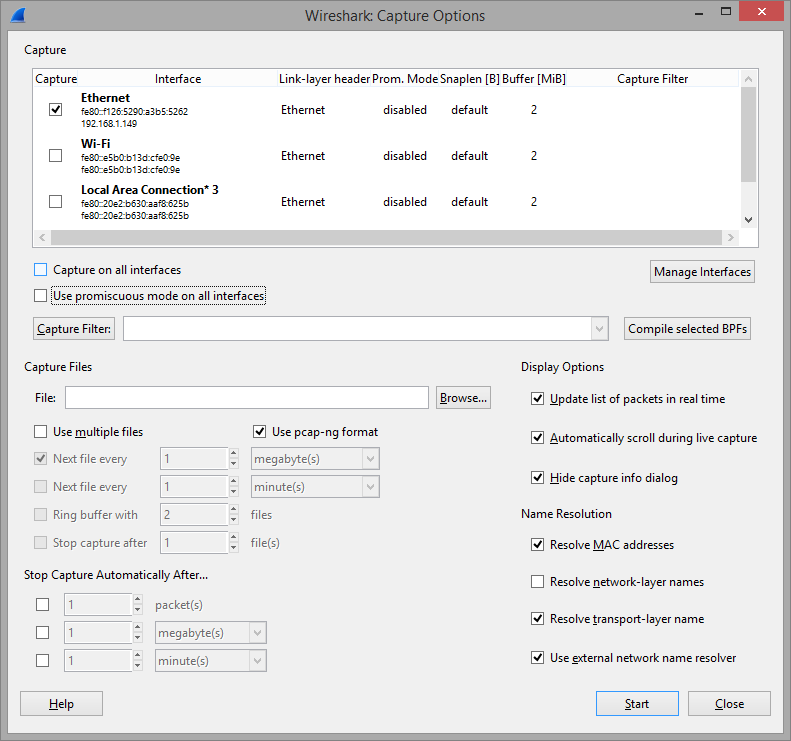Click the horizontal scrollbar right arrow
Screen dimensions: 791x741
730,238
